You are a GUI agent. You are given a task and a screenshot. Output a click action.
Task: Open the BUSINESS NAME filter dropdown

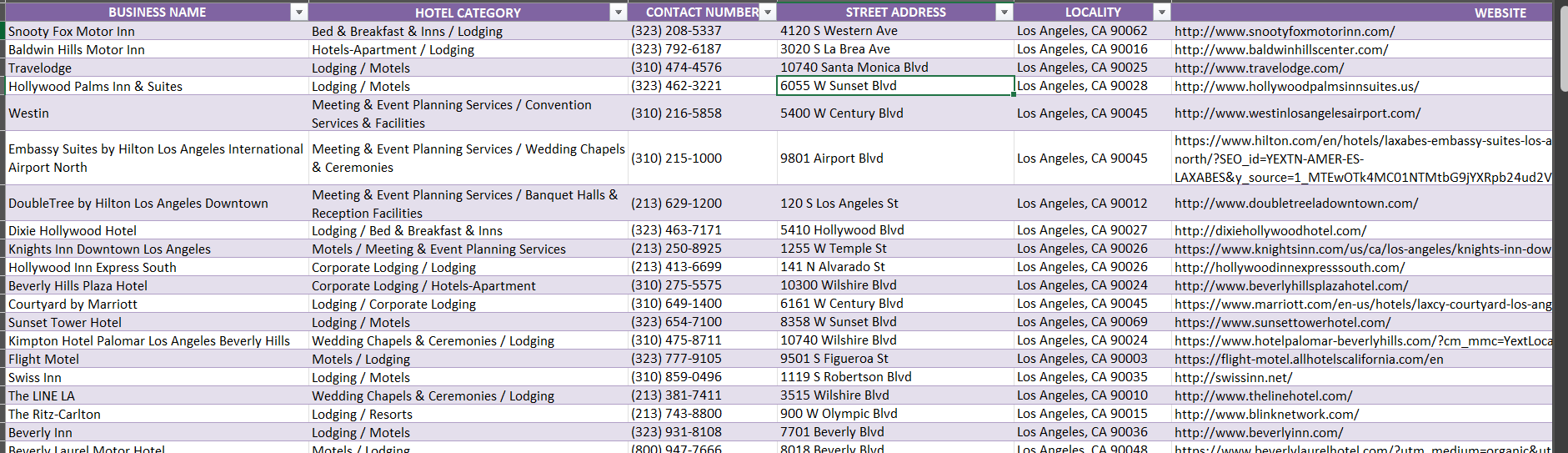(x=298, y=13)
